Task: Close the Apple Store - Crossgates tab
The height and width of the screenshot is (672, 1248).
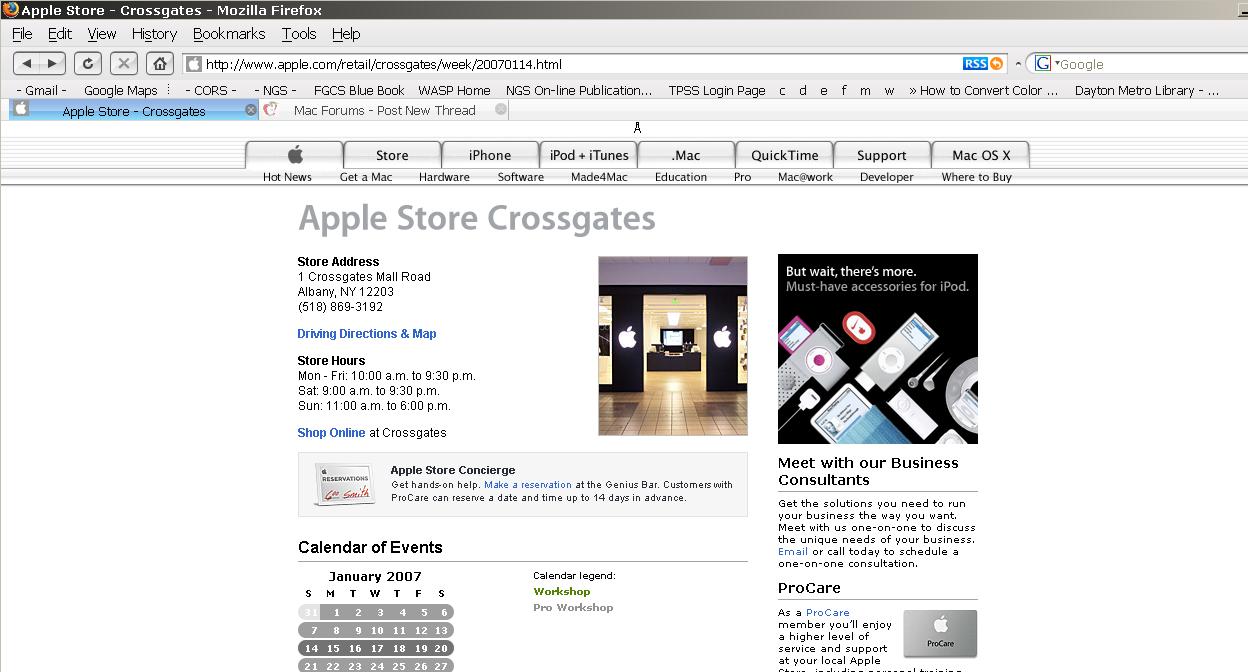Action: click(251, 110)
